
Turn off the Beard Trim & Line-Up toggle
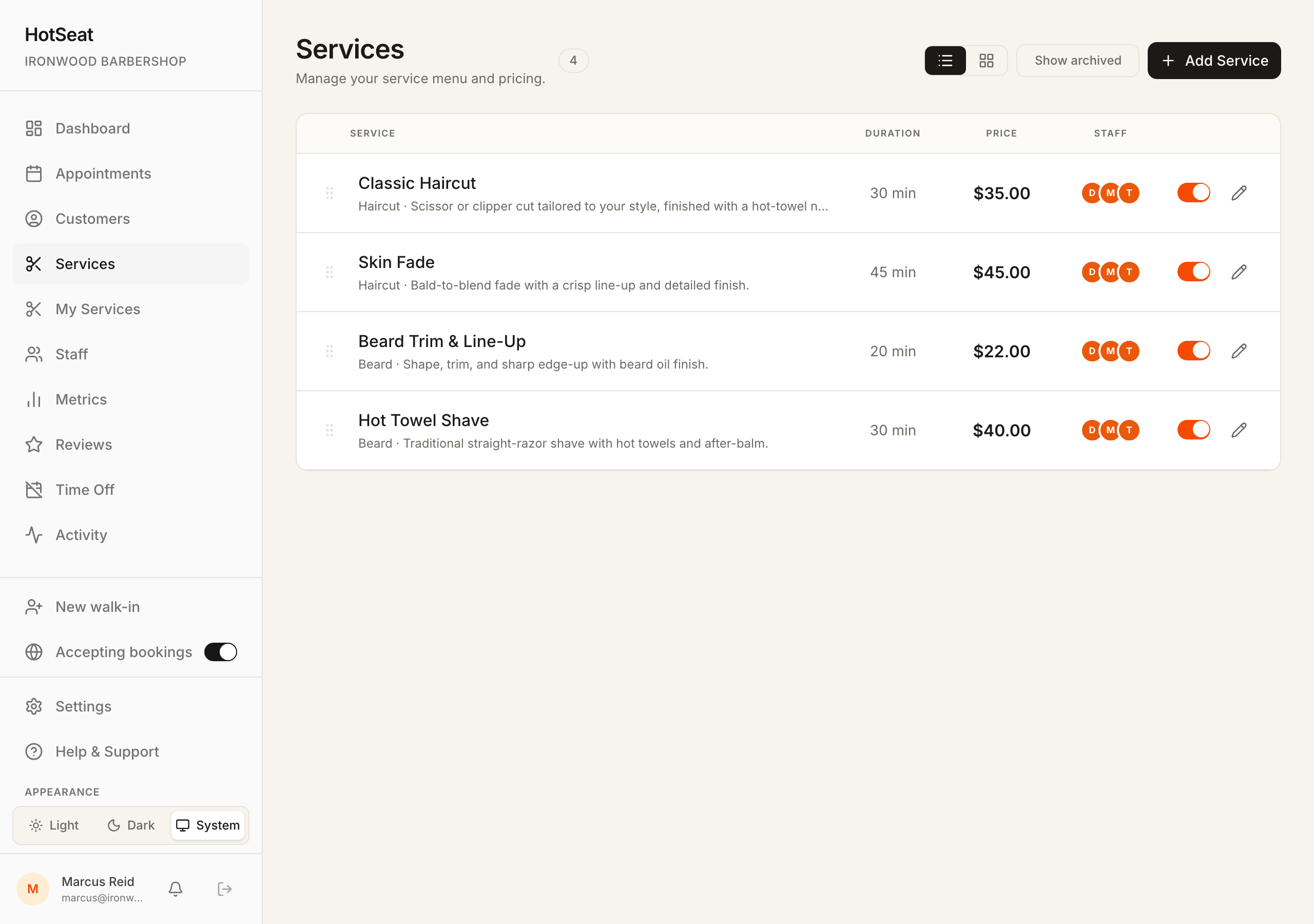[x=1193, y=351]
